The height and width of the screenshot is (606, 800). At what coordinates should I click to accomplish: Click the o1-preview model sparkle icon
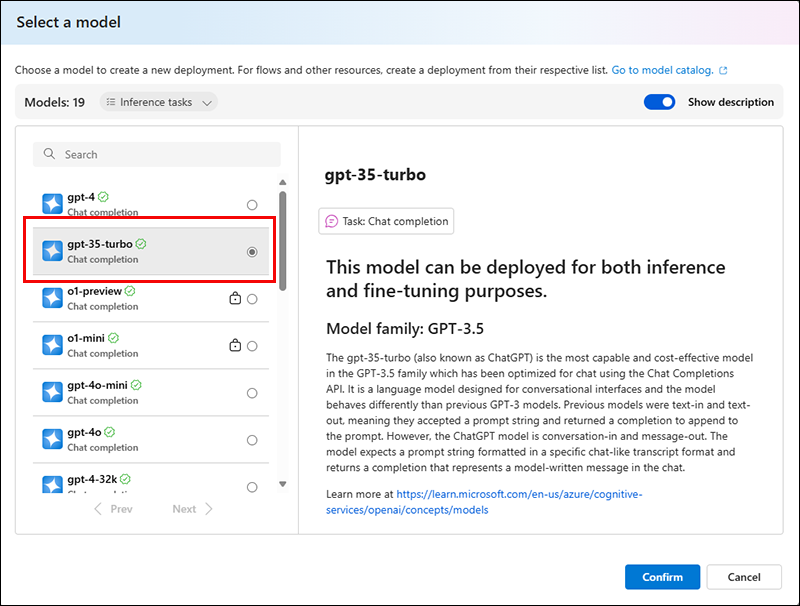[53, 298]
